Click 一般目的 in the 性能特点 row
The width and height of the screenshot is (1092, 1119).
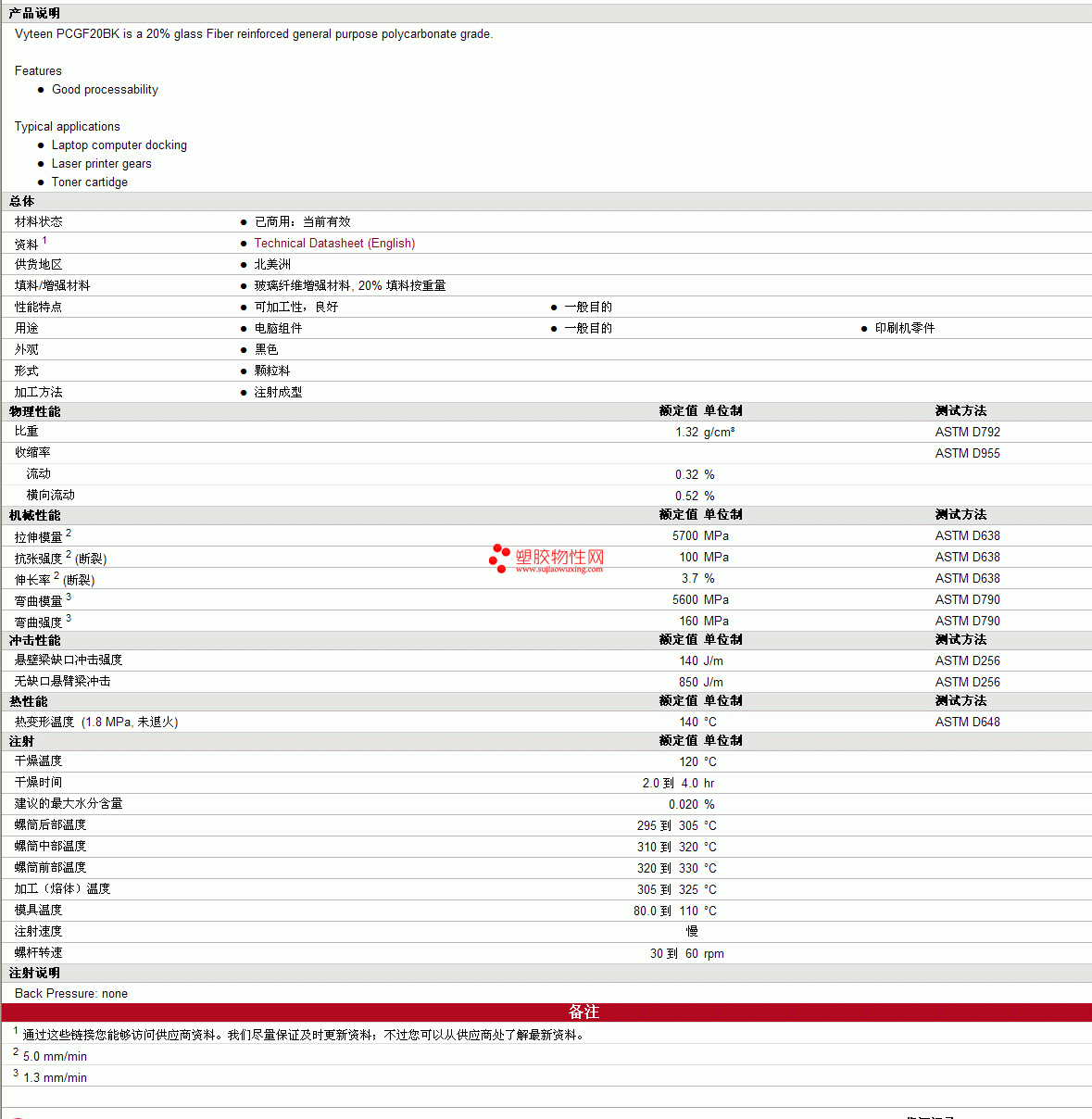(588, 307)
